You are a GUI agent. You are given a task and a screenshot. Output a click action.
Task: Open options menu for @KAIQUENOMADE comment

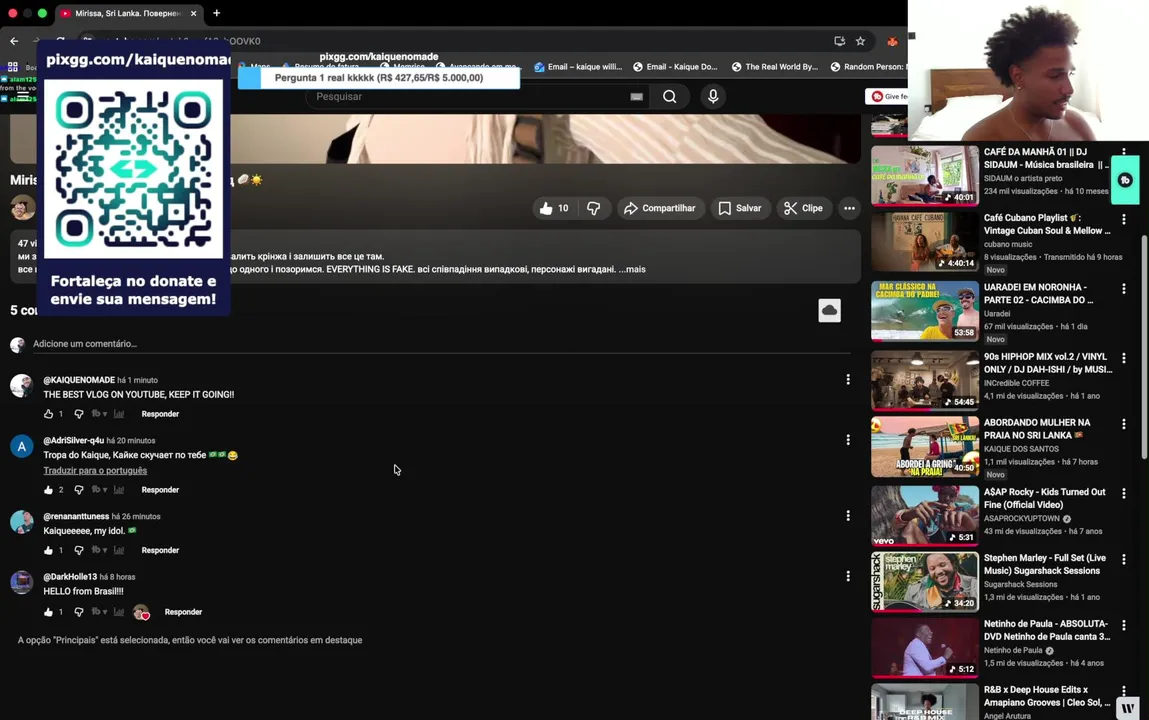click(x=848, y=379)
